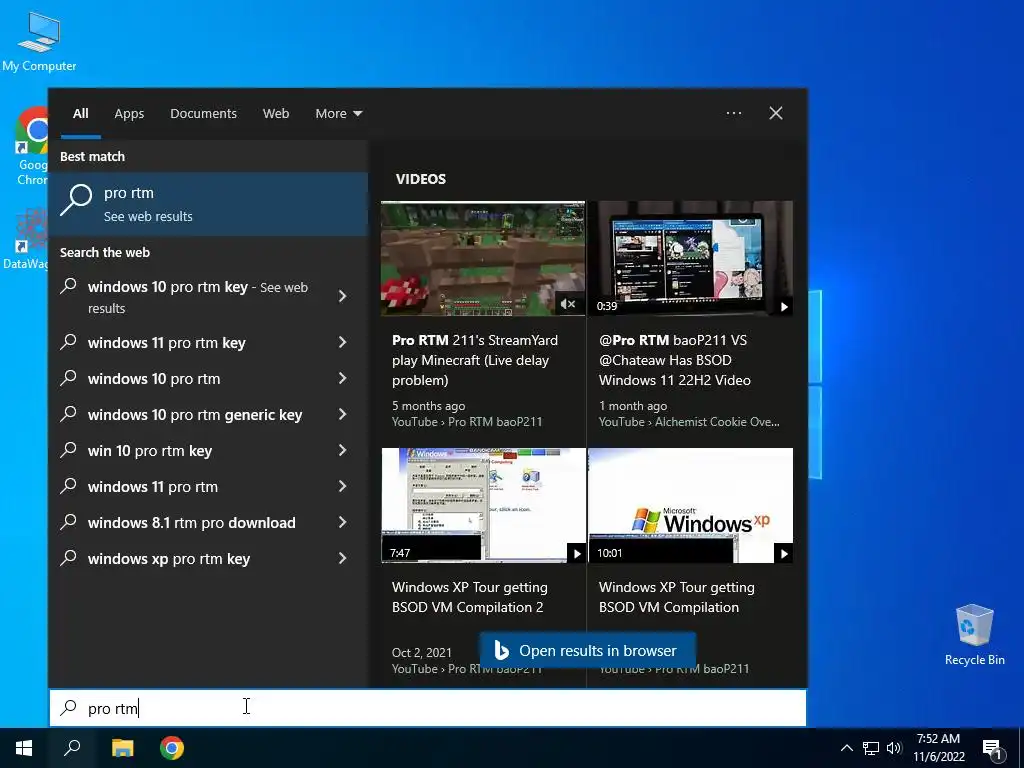Click play icon on the 7:47 video
Image resolution: width=1024 pixels, height=768 pixels.
click(577, 554)
